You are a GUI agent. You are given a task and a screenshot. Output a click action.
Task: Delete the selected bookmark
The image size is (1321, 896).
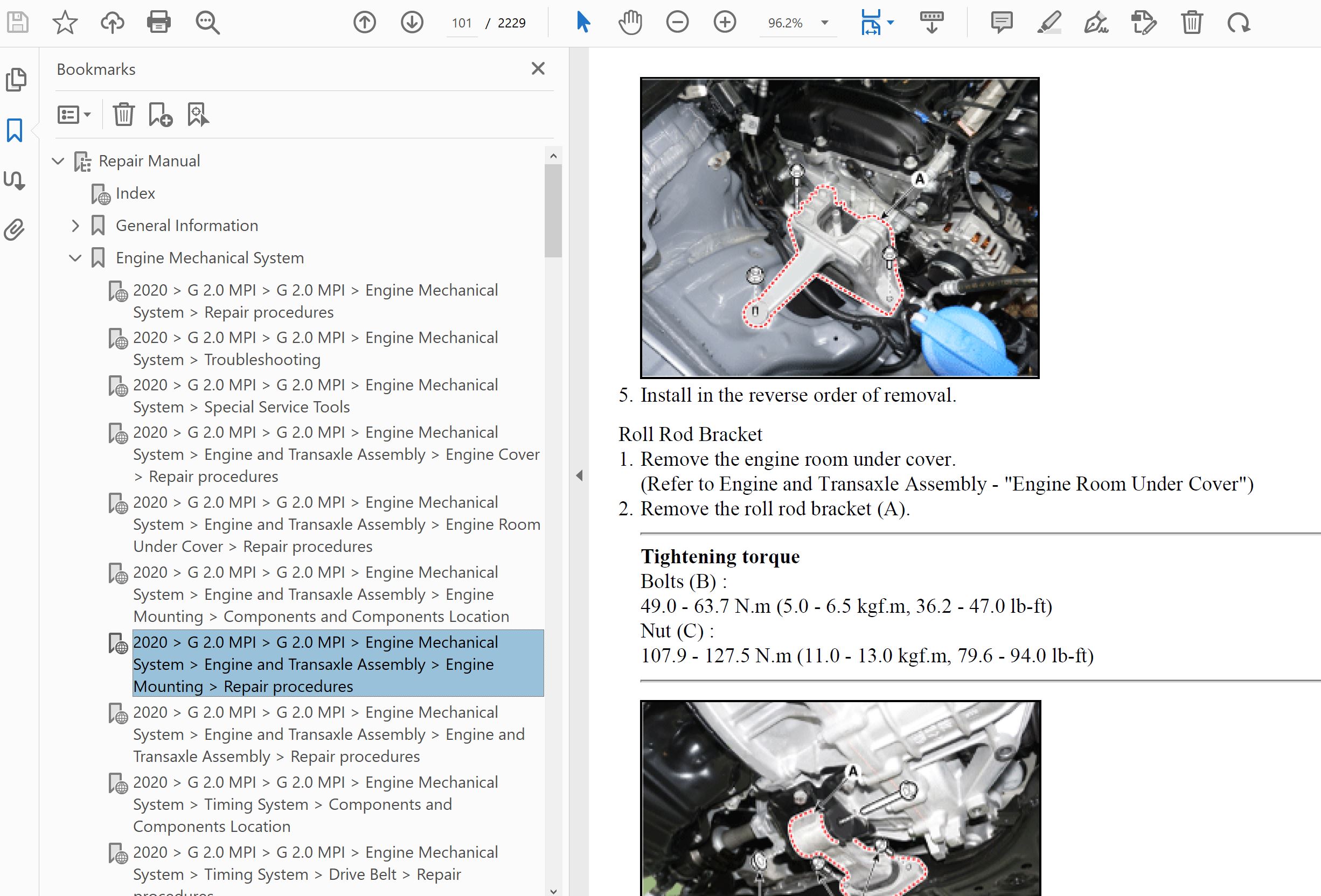123,115
